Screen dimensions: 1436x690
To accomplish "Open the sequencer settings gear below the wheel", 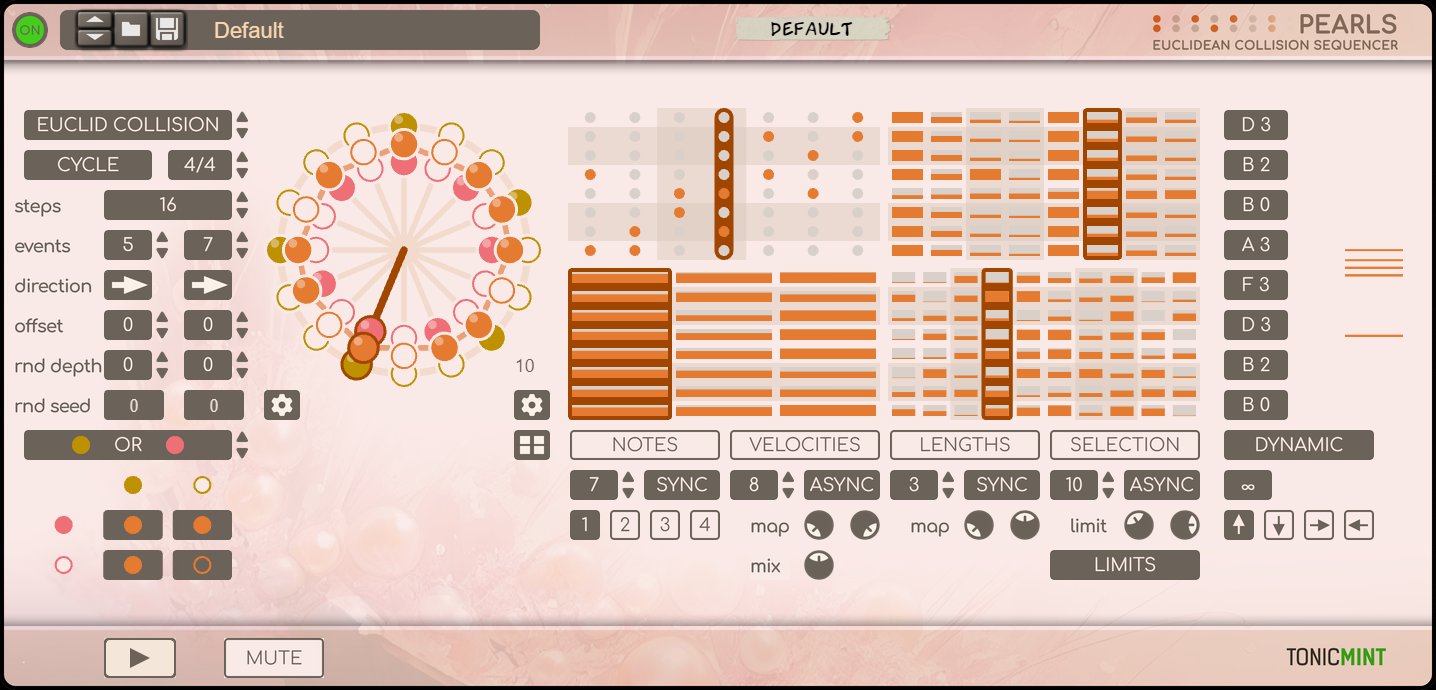I will click(x=531, y=404).
